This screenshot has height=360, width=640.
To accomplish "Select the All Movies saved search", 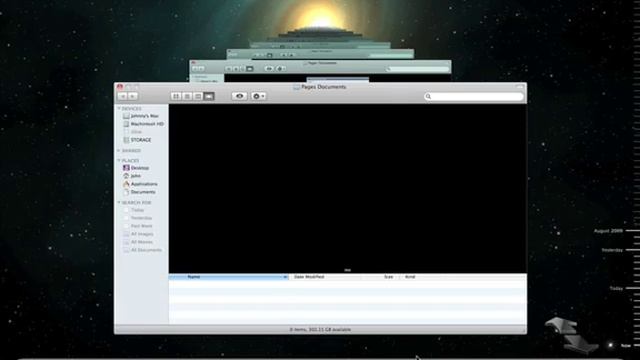I will [x=138, y=242].
